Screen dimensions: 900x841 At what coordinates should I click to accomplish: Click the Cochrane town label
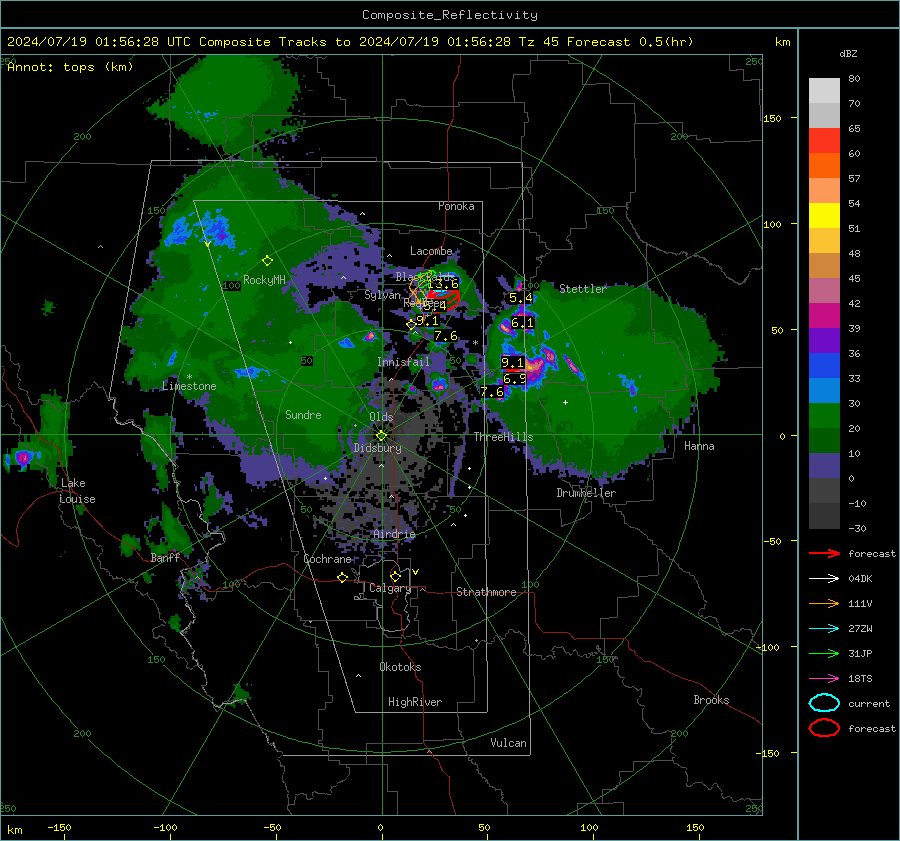pos(327,559)
